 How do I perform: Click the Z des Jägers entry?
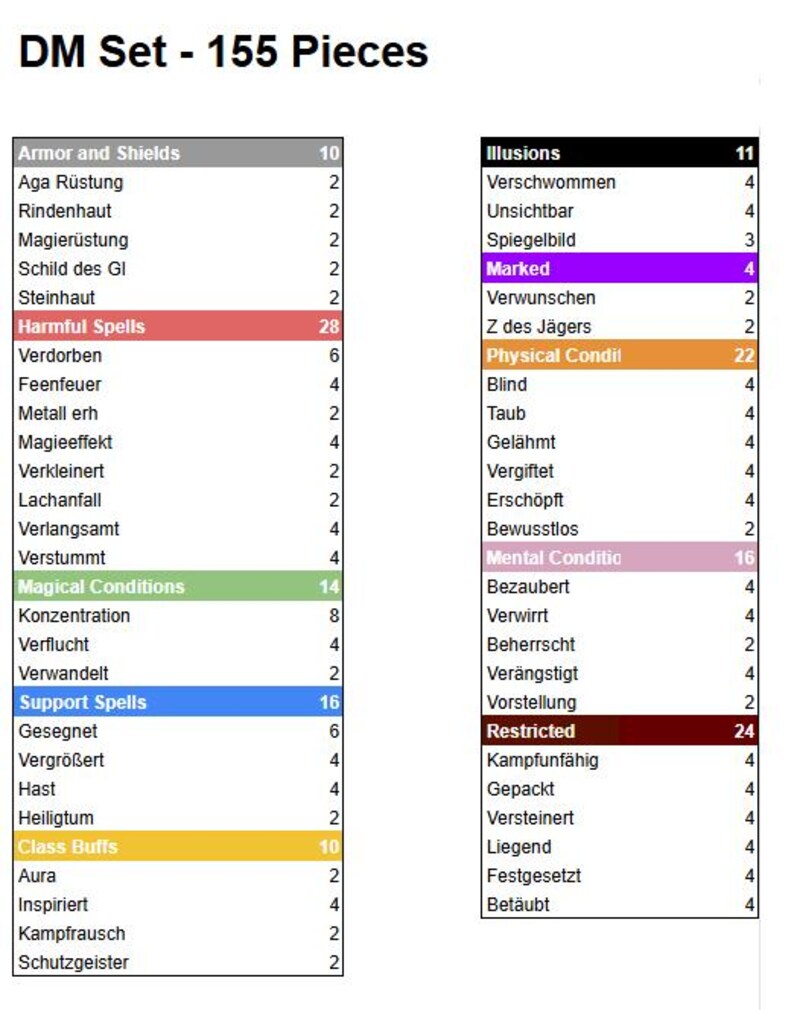tap(539, 327)
